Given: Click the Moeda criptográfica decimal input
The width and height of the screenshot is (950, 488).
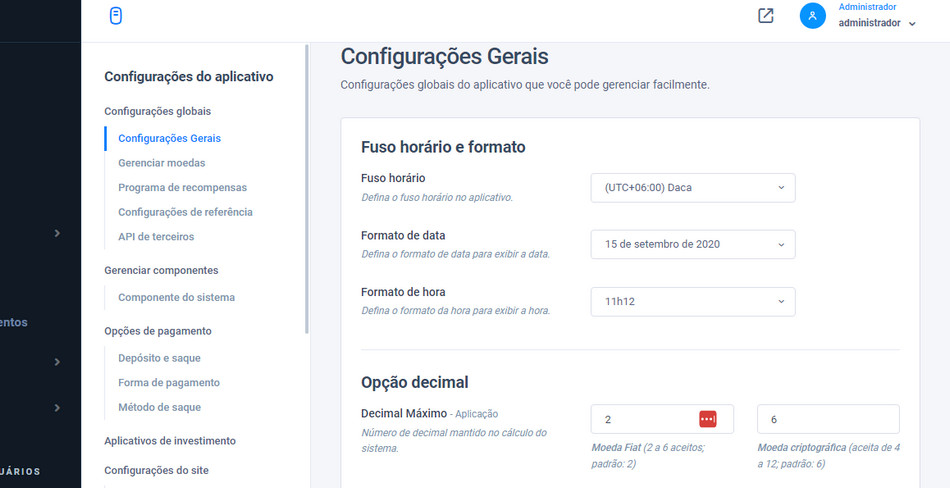Looking at the screenshot, I should 828,419.
